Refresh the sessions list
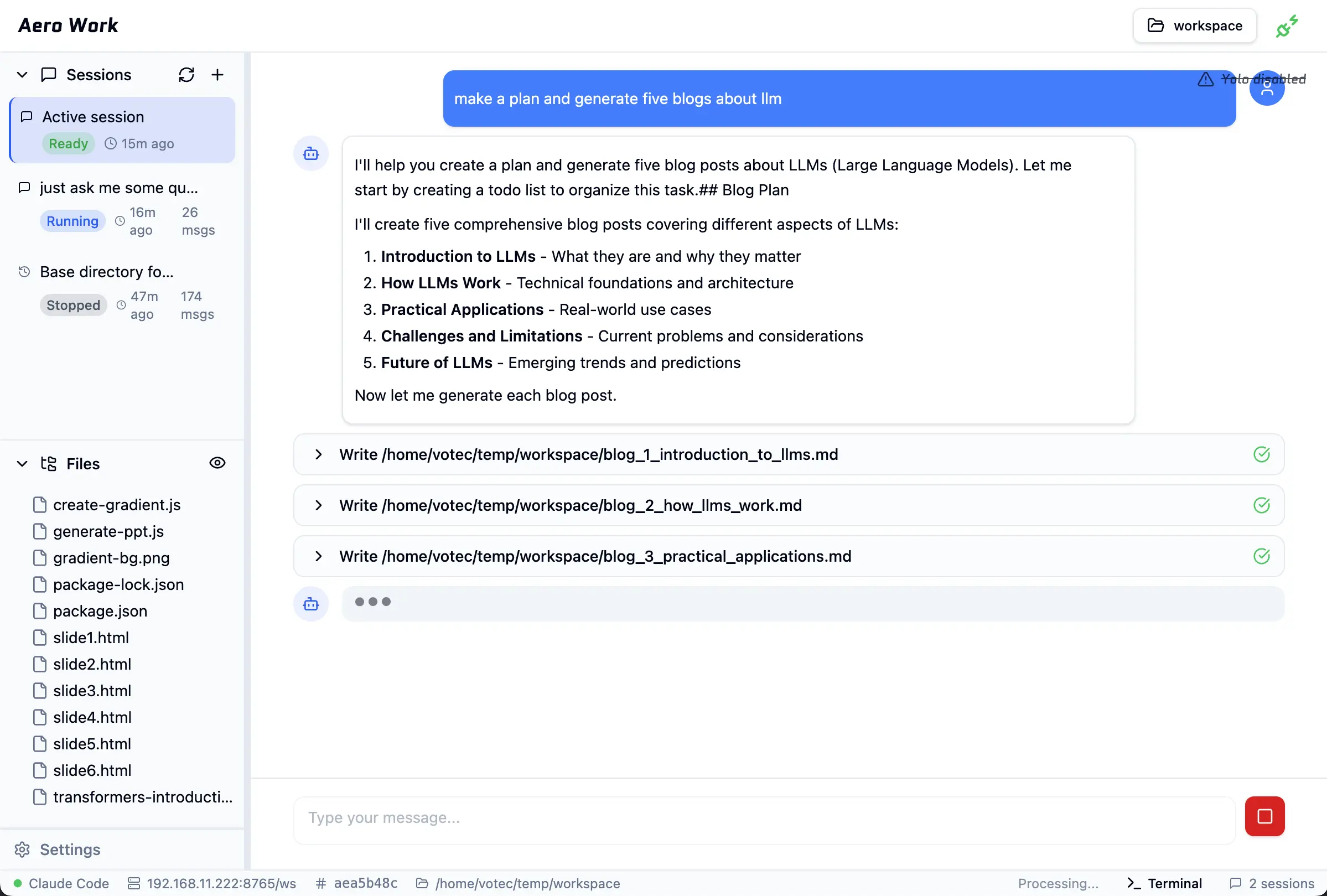This screenshot has width=1327, height=896. 186,75
